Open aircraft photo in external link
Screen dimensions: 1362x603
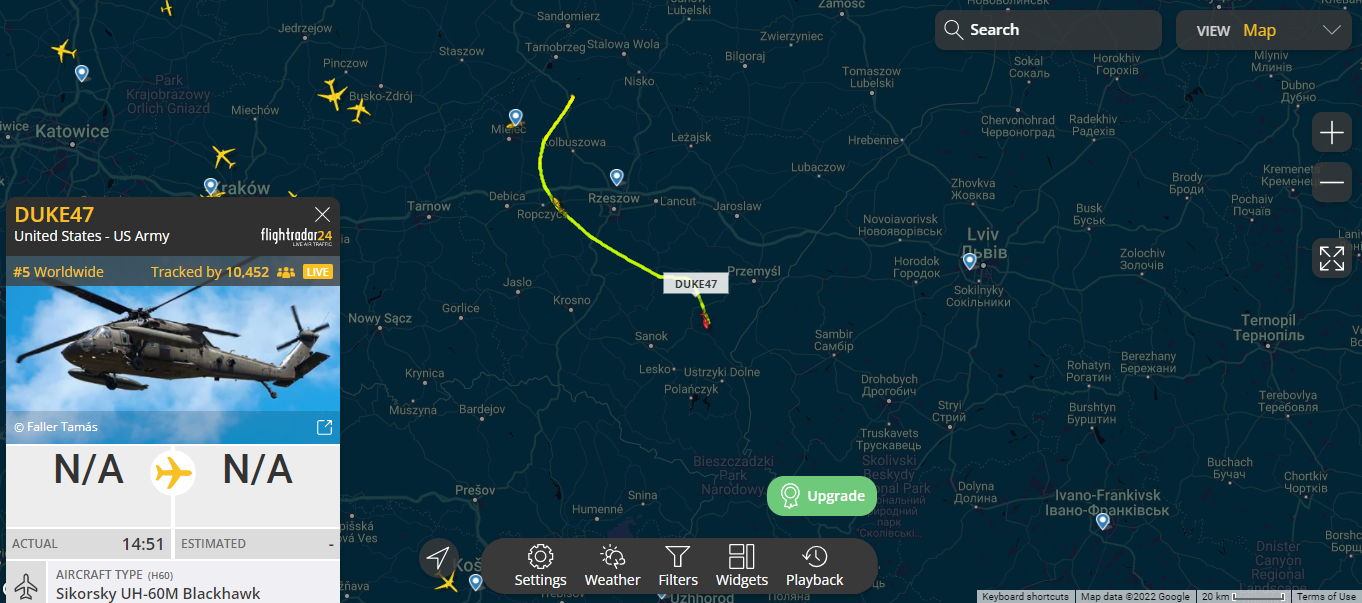[x=324, y=428]
